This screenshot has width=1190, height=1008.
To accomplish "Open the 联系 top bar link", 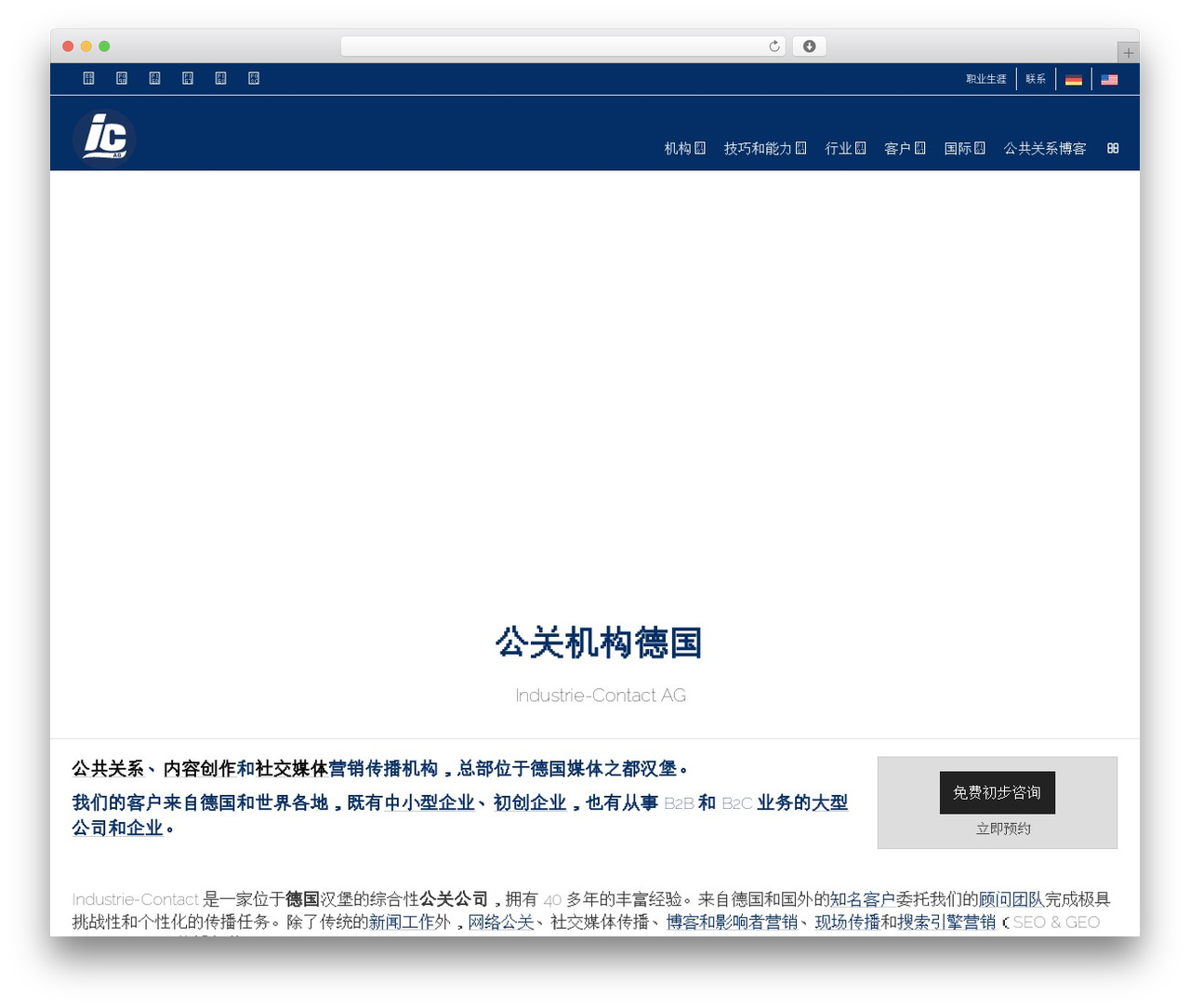I will tap(1036, 79).
